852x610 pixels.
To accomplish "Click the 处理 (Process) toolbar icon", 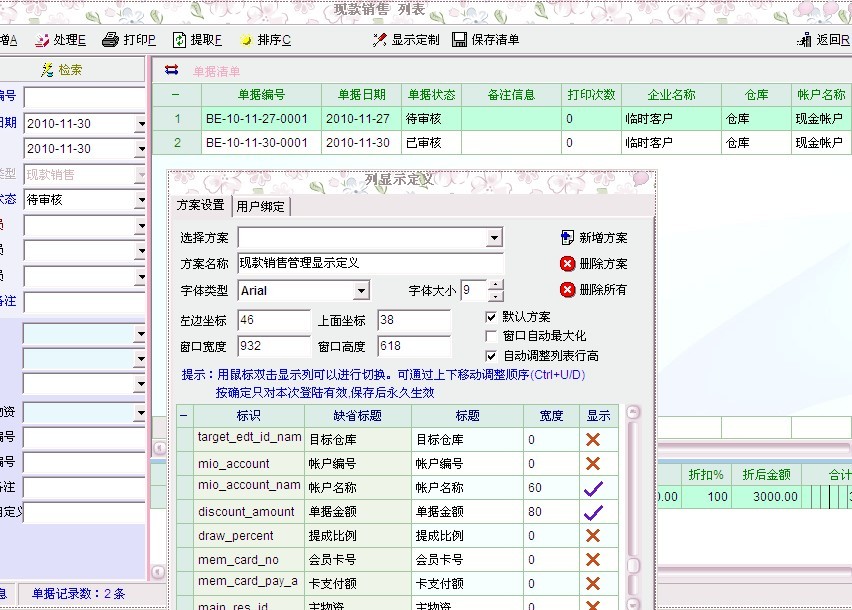I will click(42, 40).
